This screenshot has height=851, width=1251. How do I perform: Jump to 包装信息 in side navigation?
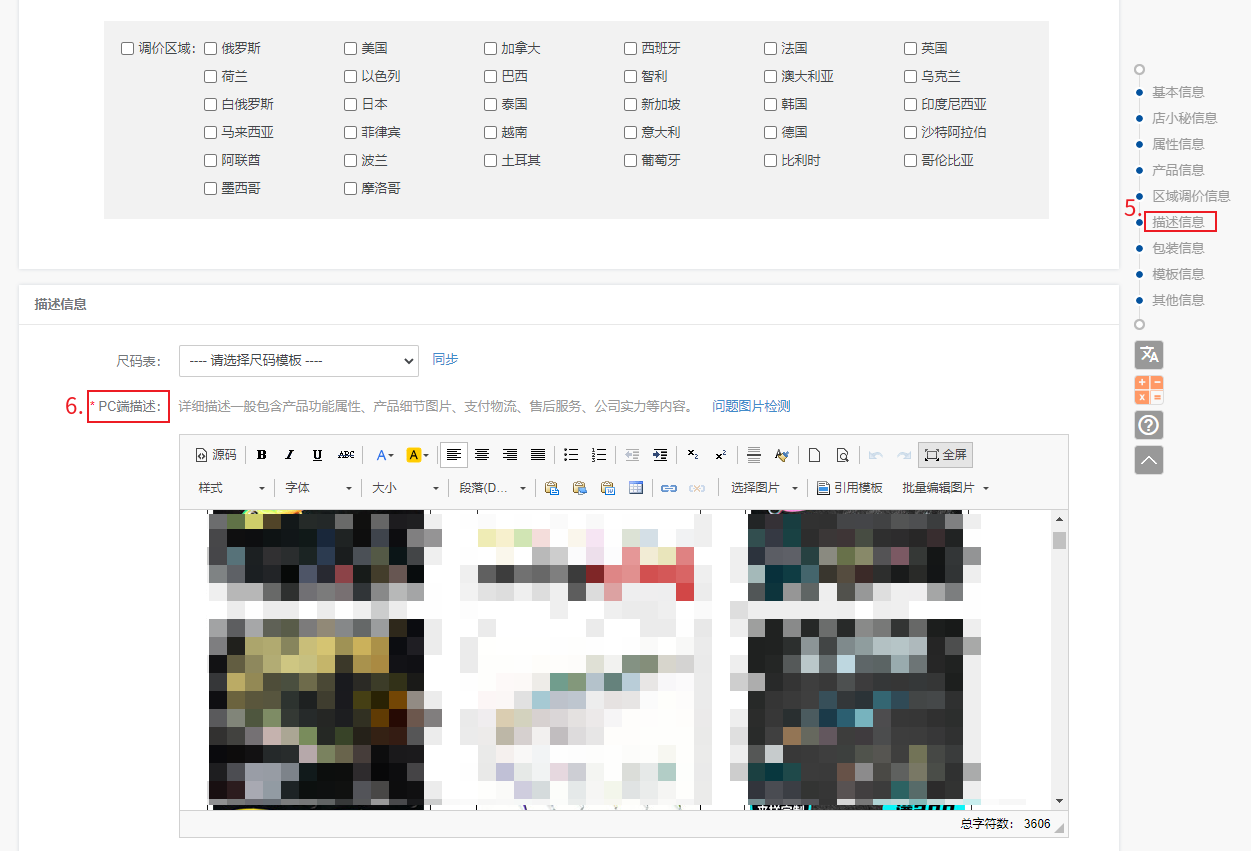point(1178,248)
